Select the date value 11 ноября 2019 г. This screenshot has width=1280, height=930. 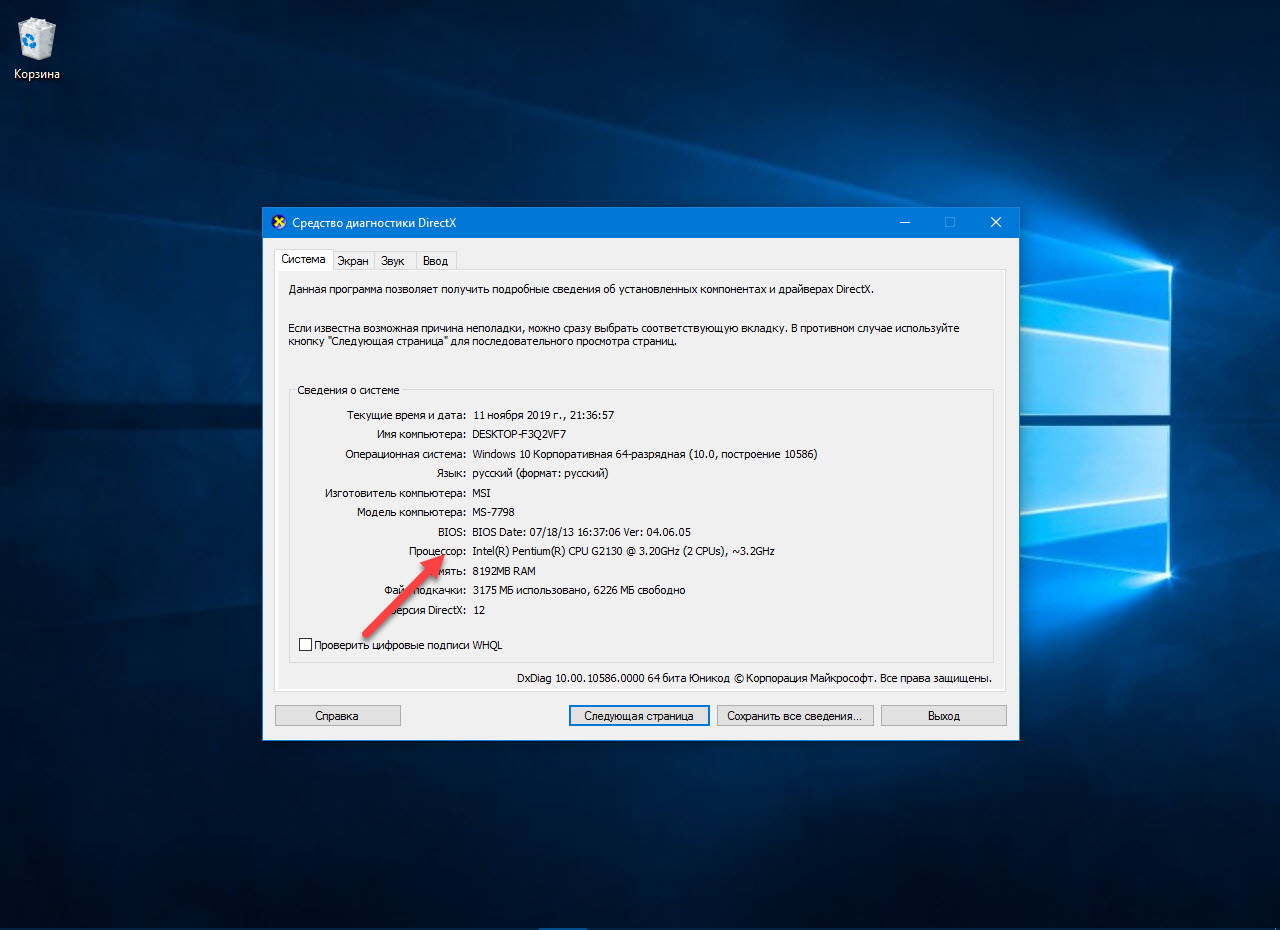pyautogui.click(x=543, y=415)
